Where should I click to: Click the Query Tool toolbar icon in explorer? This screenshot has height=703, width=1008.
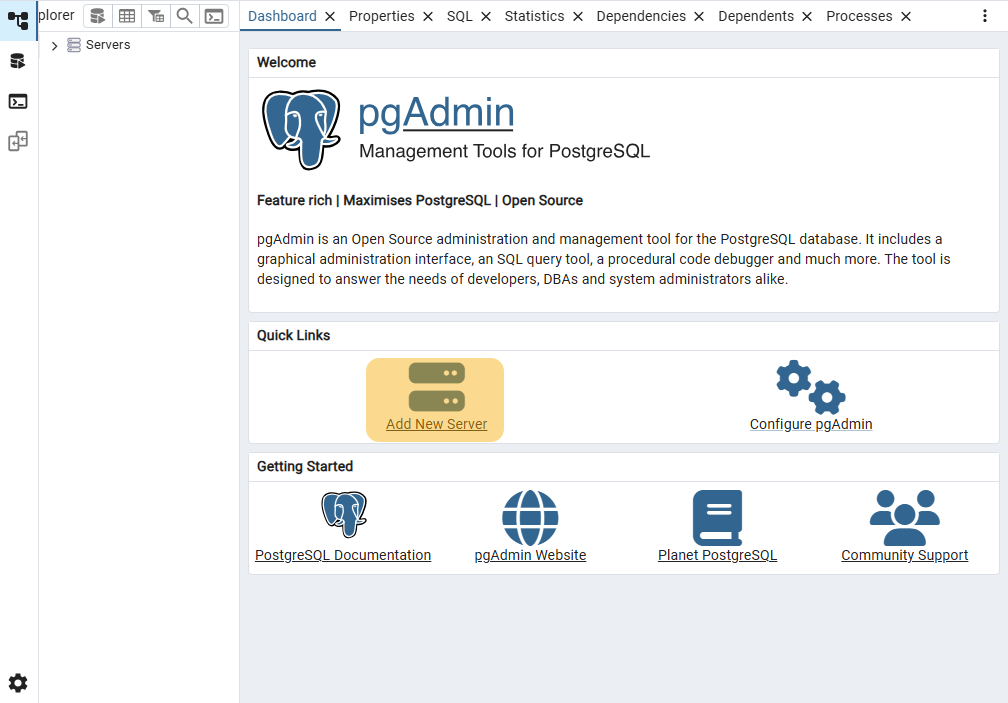(x=98, y=16)
